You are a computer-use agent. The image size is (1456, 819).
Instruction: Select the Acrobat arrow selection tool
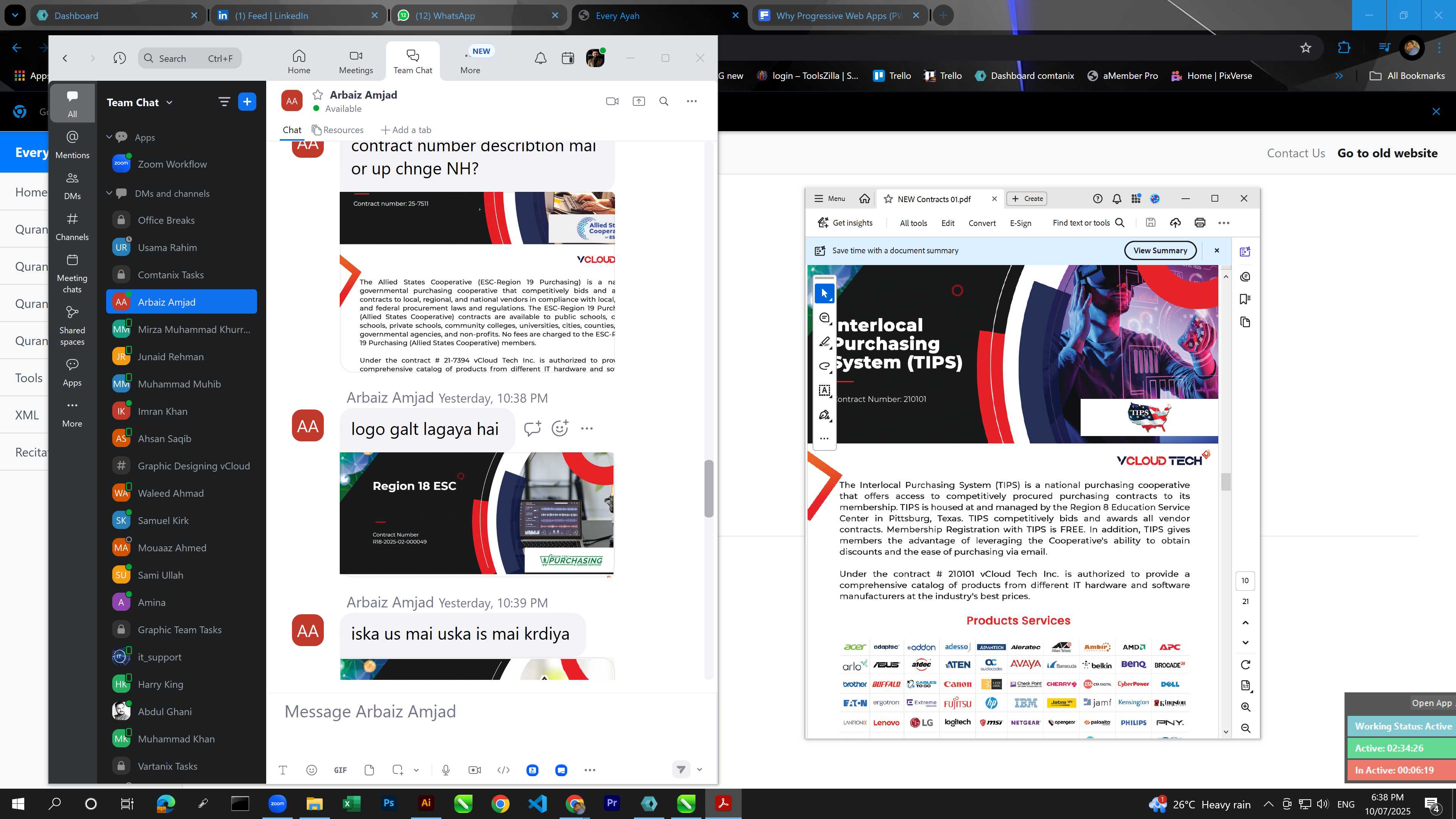tap(824, 293)
